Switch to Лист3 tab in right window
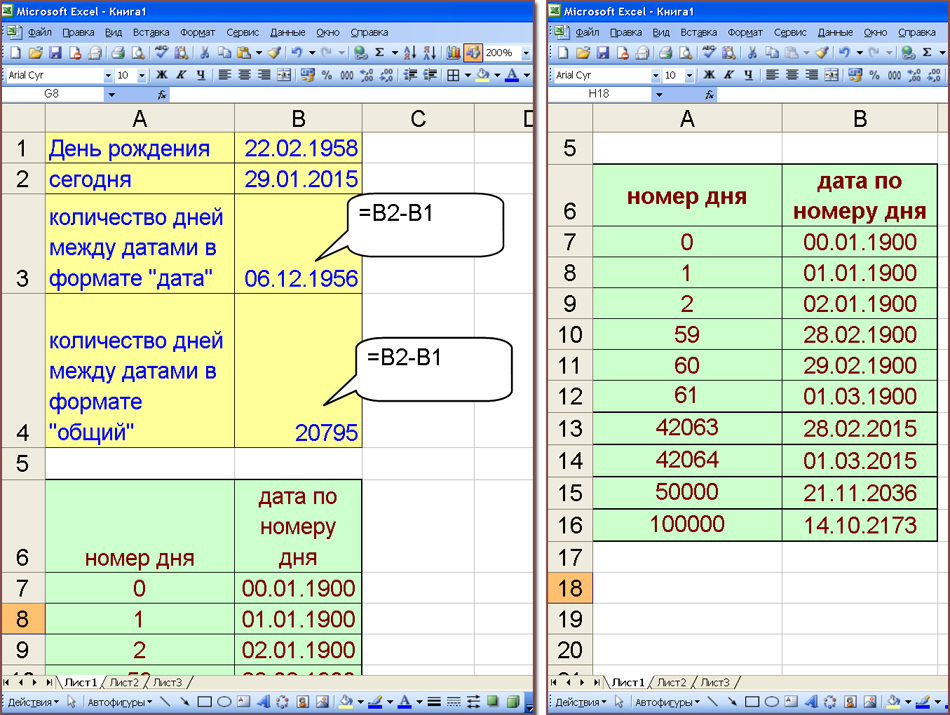The height and width of the screenshot is (715, 950). [x=716, y=682]
